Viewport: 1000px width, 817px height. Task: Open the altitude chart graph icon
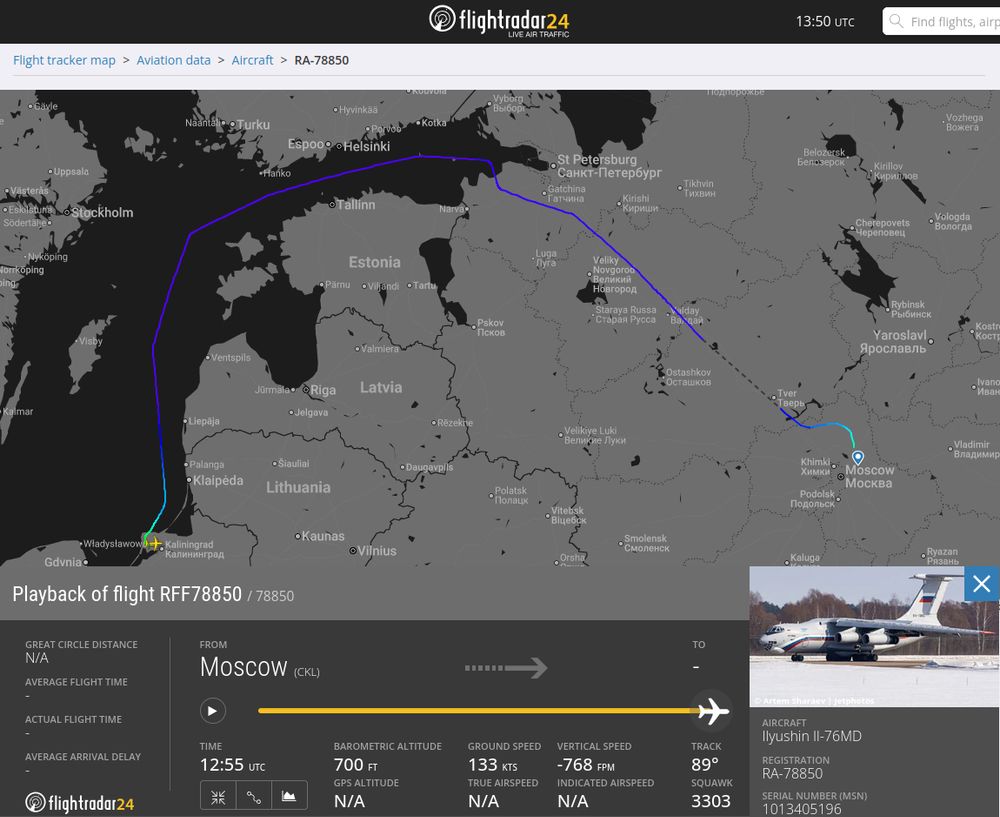coord(289,797)
